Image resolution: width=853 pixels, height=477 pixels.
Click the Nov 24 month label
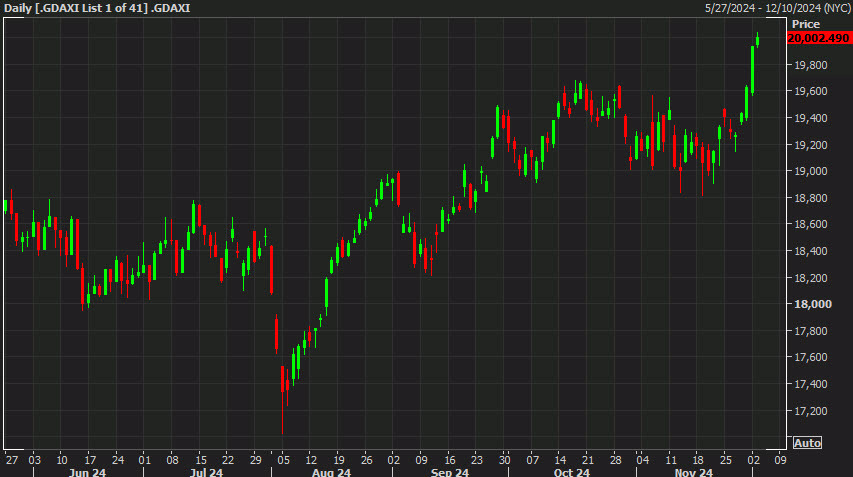pos(694,472)
